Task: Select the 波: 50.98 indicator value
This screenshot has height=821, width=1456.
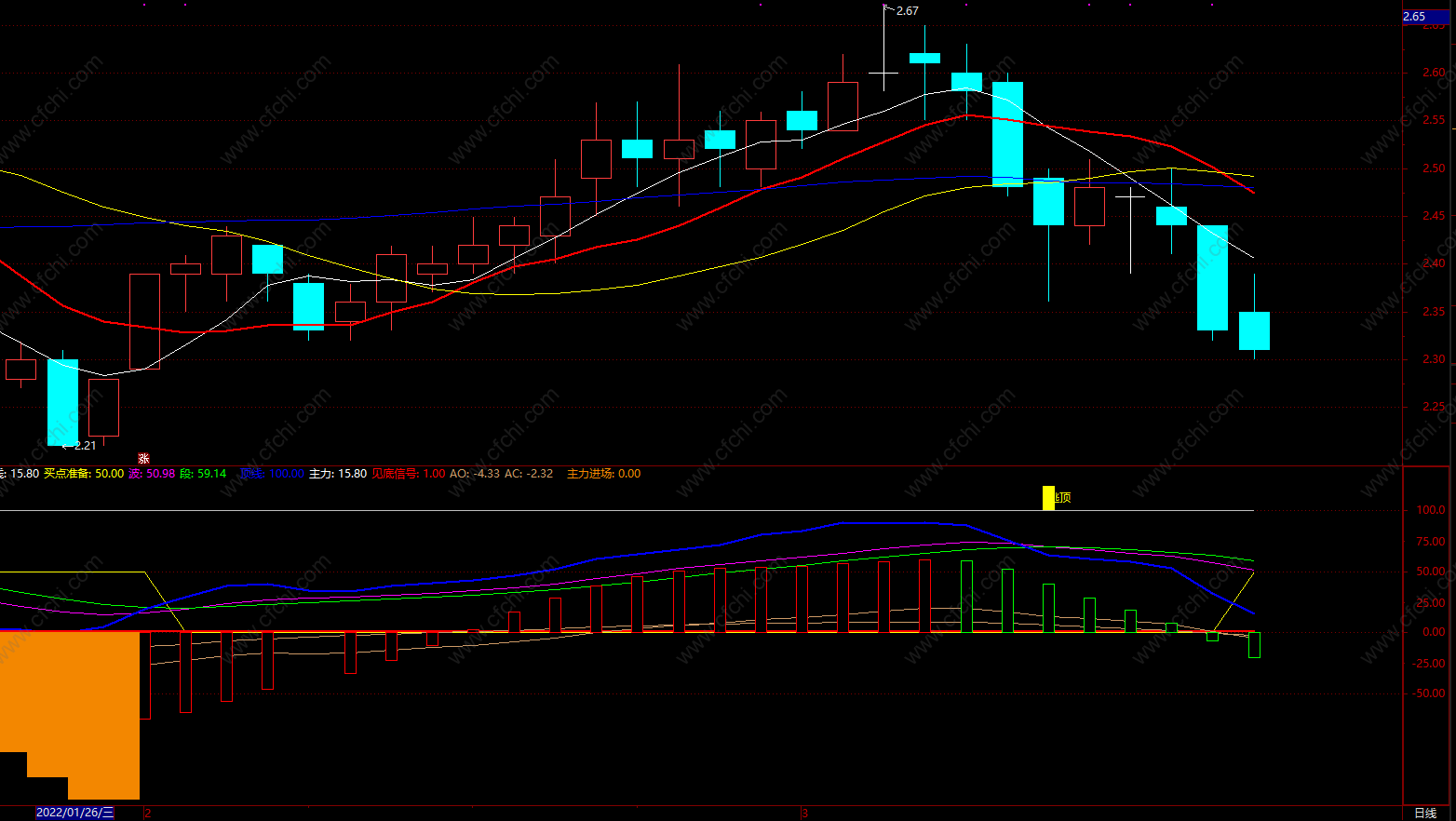Action: tap(152, 474)
